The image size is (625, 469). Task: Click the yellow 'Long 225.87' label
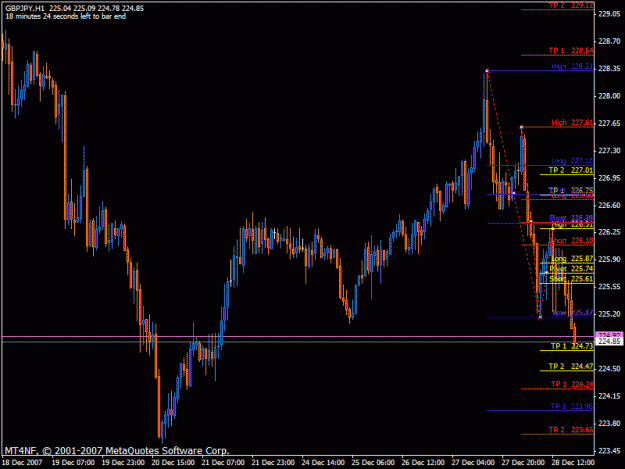pyautogui.click(x=572, y=259)
